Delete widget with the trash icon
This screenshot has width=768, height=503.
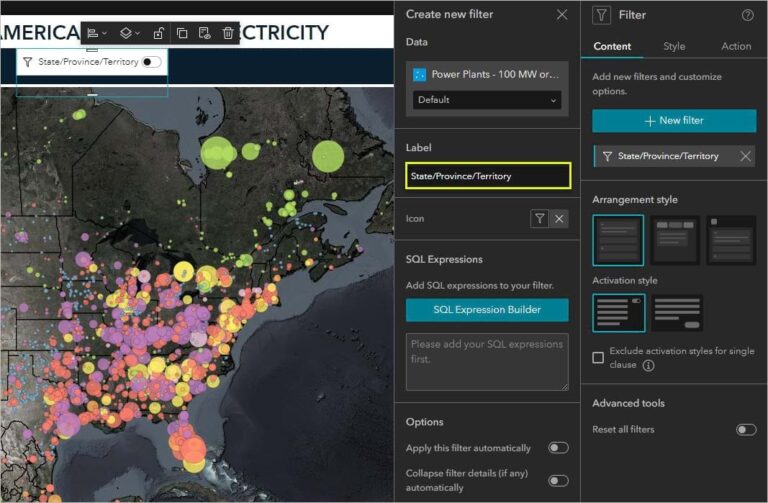(x=228, y=33)
